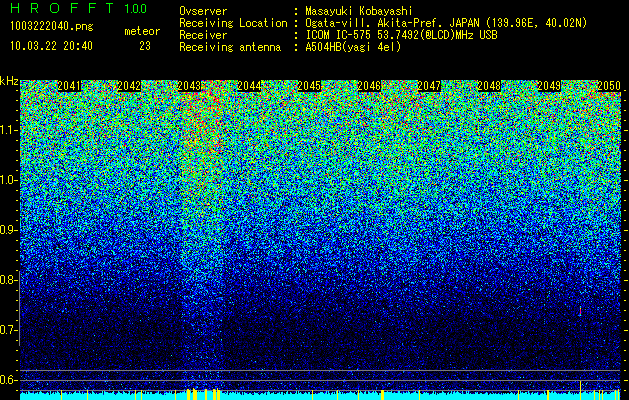Click the 2042 time marker
The height and width of the screenshot is (400, 629).
click(129, 86)
